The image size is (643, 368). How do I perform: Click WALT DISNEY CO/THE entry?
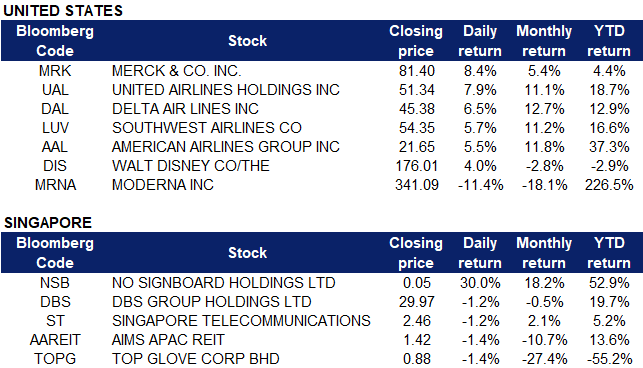tap(191, 166)
